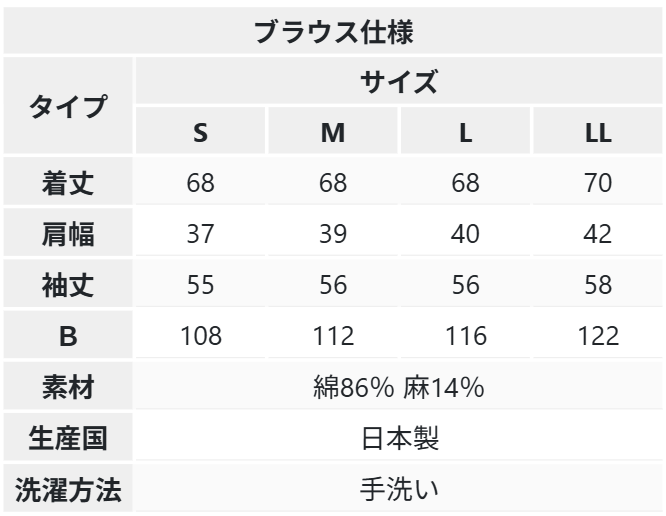Select the bust value 108
Image resolution: width=666 pixels, height=516 pixels.
tap(200, 337)
